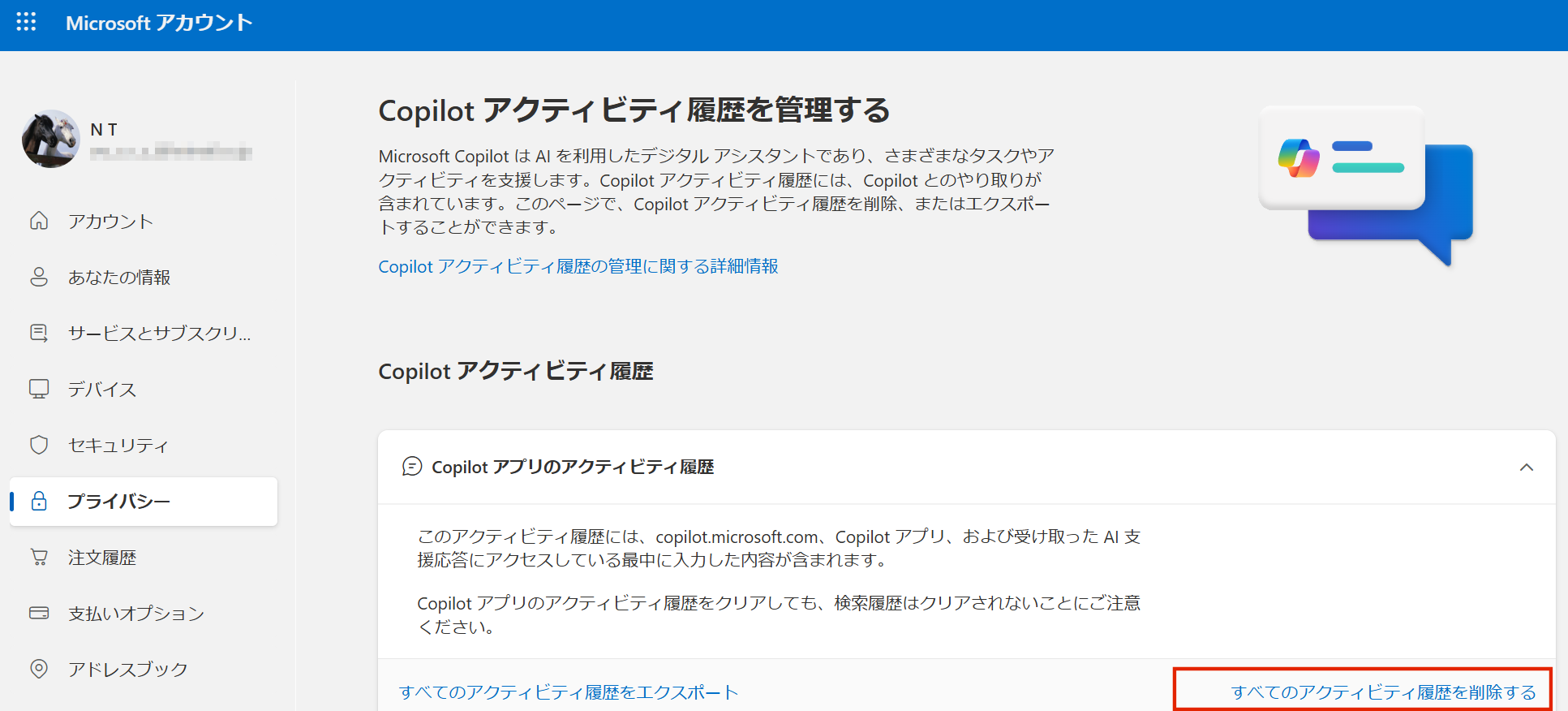Click the N T account name

click(x=104, y=130)
